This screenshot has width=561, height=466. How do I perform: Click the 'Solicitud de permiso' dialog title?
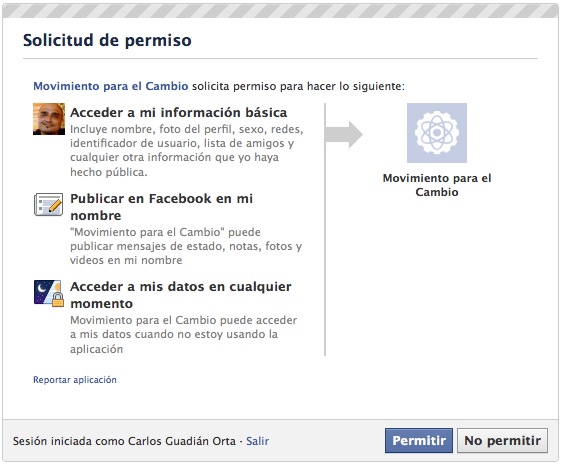pyautogui.click(x=107, y=40)
